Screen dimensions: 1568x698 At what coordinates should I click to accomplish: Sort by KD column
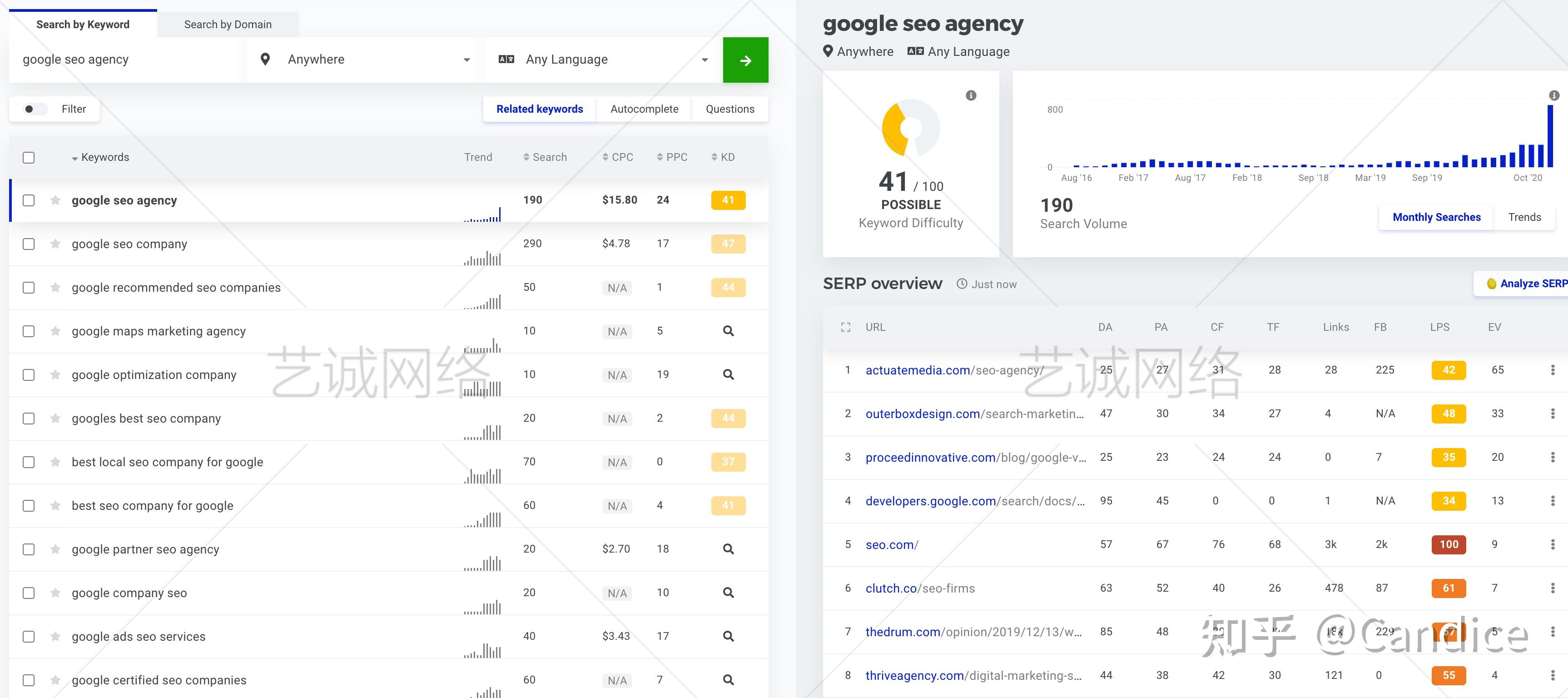[x=723, y=158]
